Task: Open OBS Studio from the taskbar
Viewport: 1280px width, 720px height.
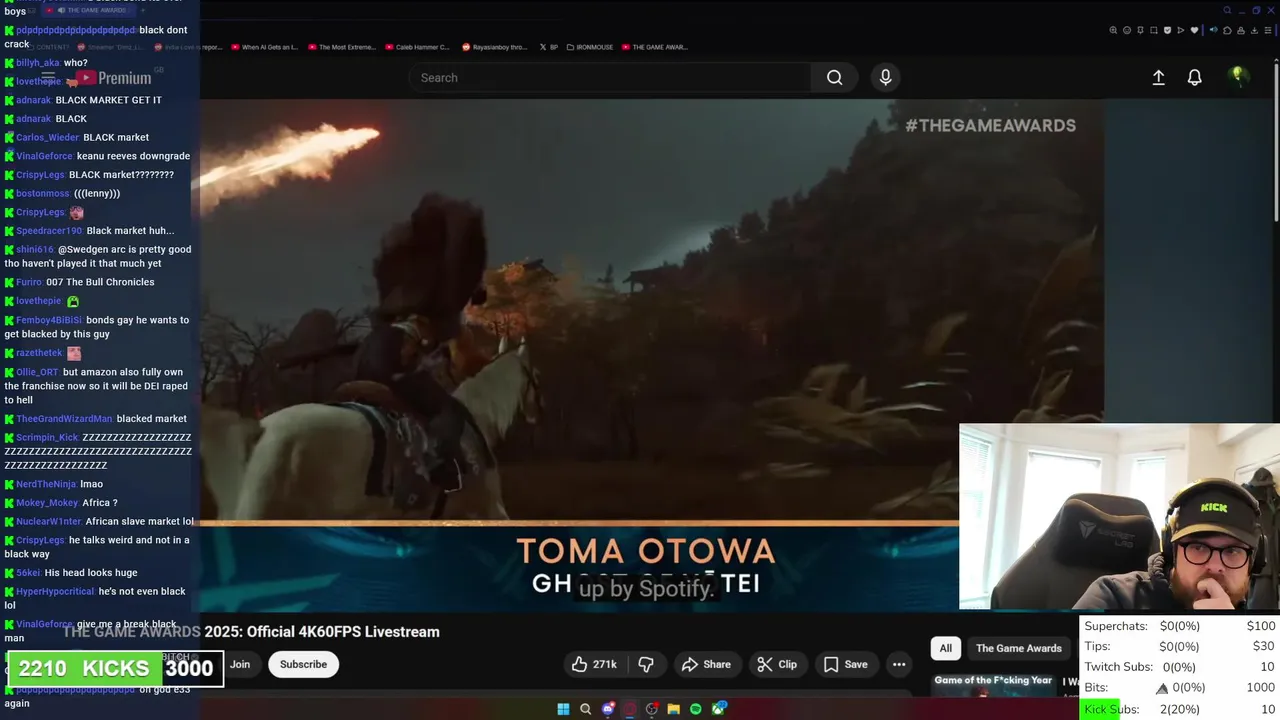Action: tap(651, 709)
